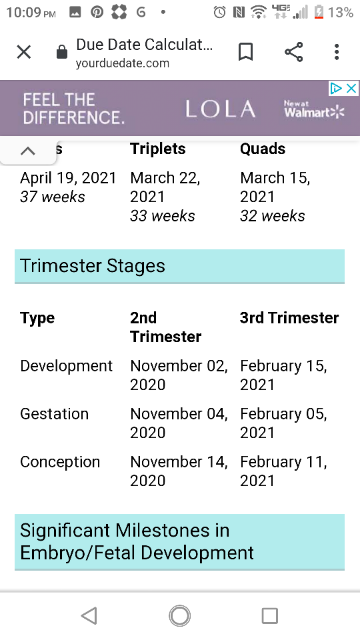Viewport: 360px width, 640px height.
Task: Tap the alarm clock status icon
Action: click(220, 13)
